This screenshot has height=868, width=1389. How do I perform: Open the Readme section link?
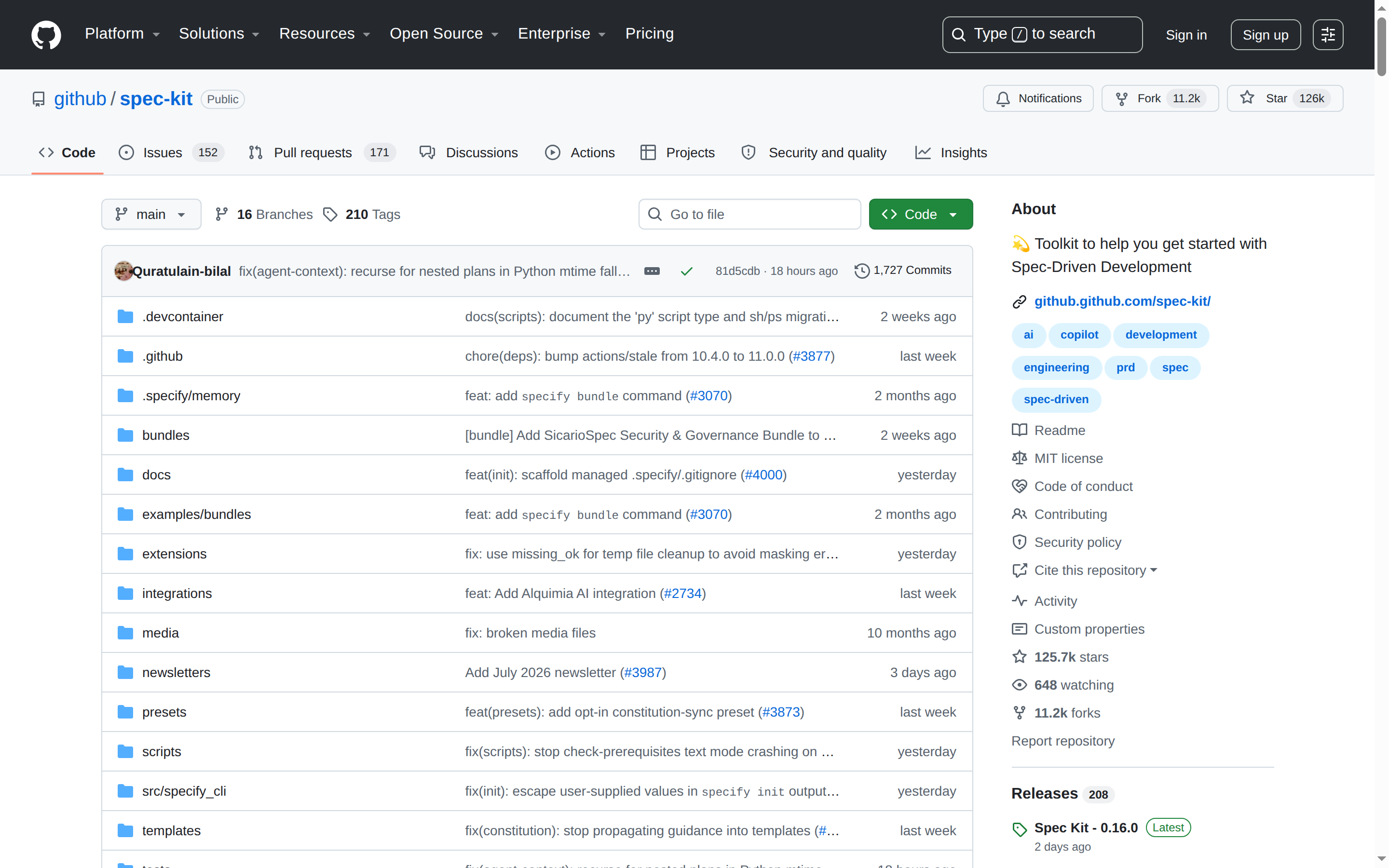[x=1049, y=430]
